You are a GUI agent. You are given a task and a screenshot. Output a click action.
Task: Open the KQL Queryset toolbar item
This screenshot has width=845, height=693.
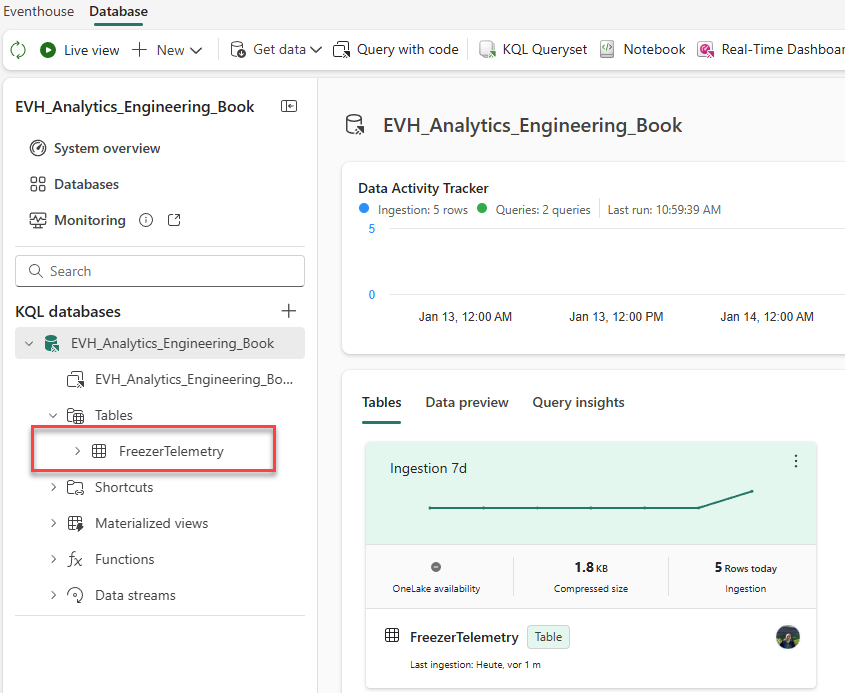click(x=533, y=50)
